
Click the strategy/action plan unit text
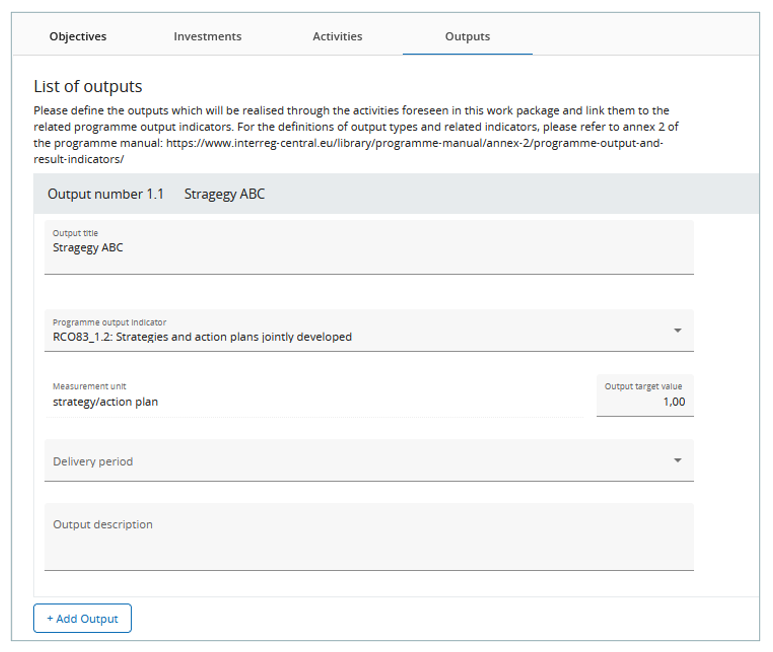tap(105, 402)
